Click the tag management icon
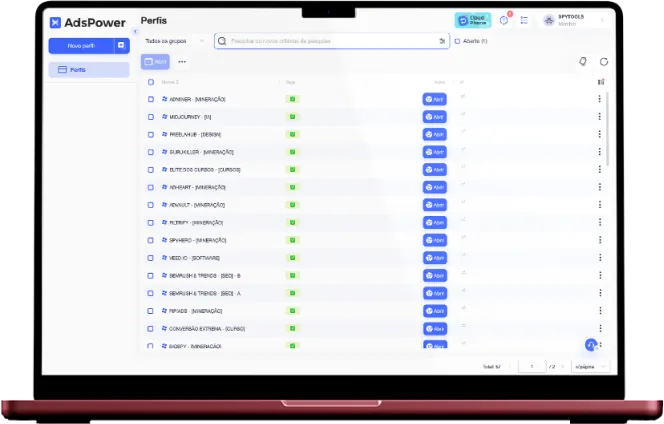The width and height of the screenshot is (664, 424). [x=583, y=62]
